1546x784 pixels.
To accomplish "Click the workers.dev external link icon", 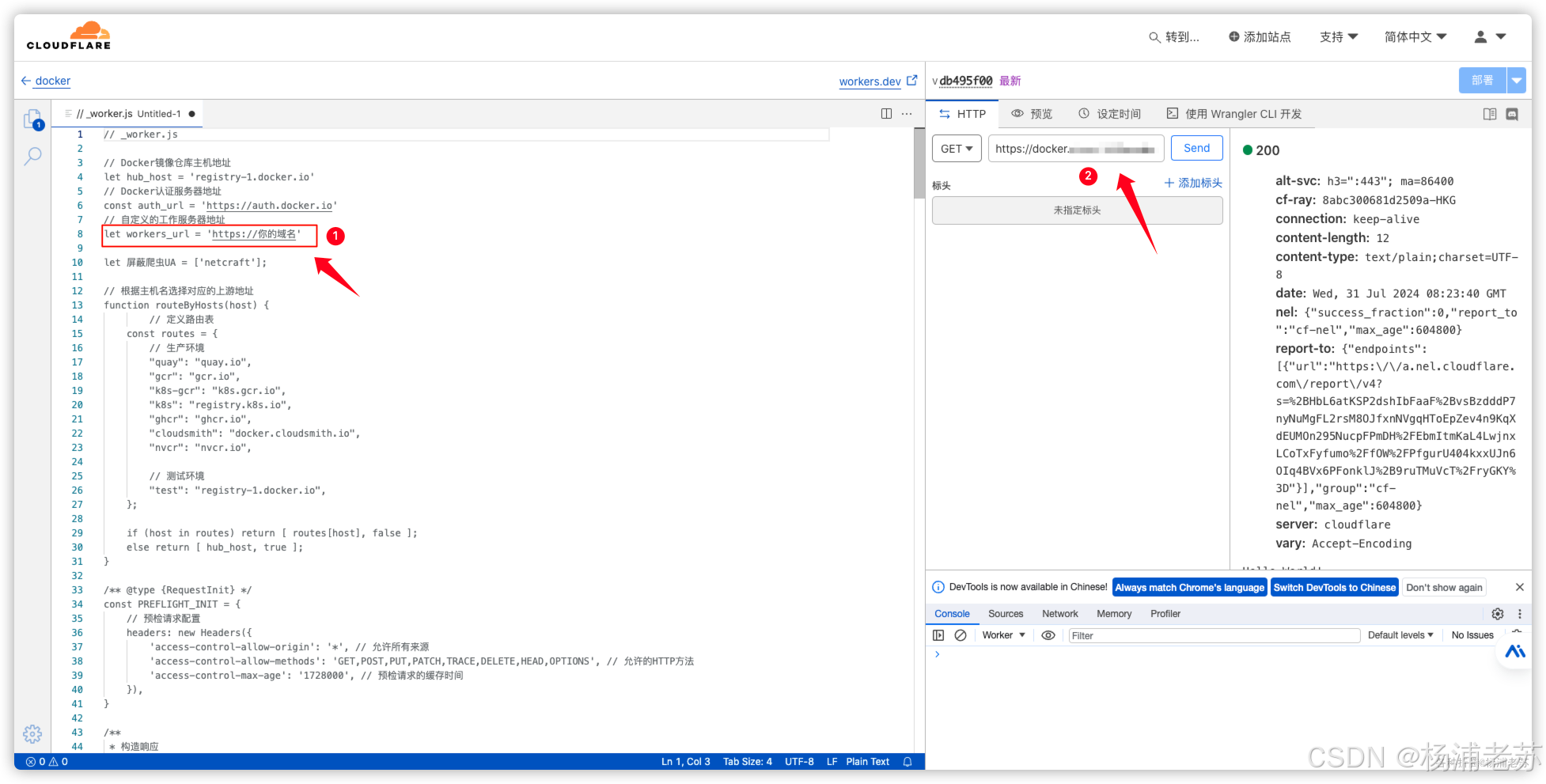I will pos(912,80).
